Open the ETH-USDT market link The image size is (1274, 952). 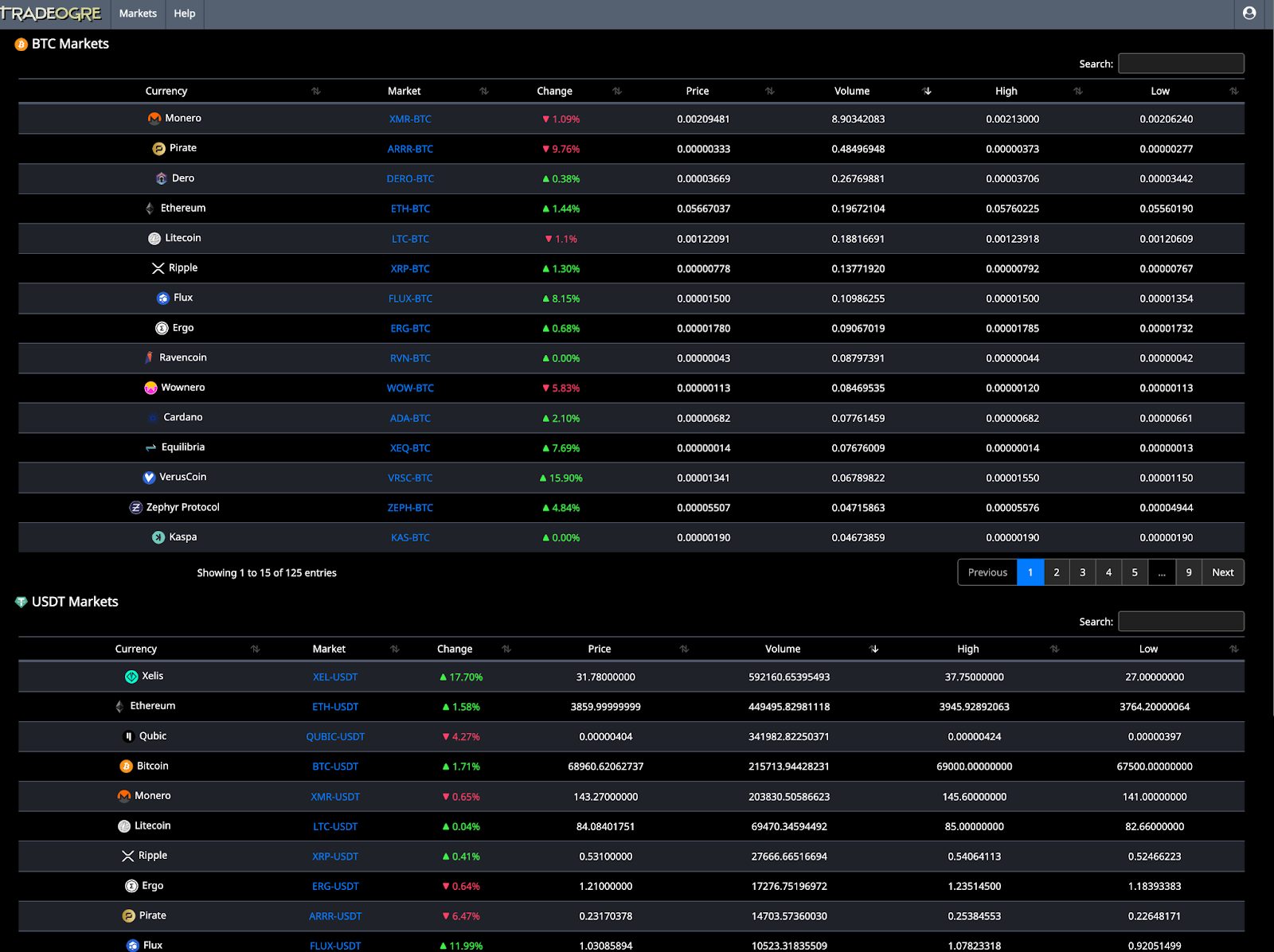[335, 707]
